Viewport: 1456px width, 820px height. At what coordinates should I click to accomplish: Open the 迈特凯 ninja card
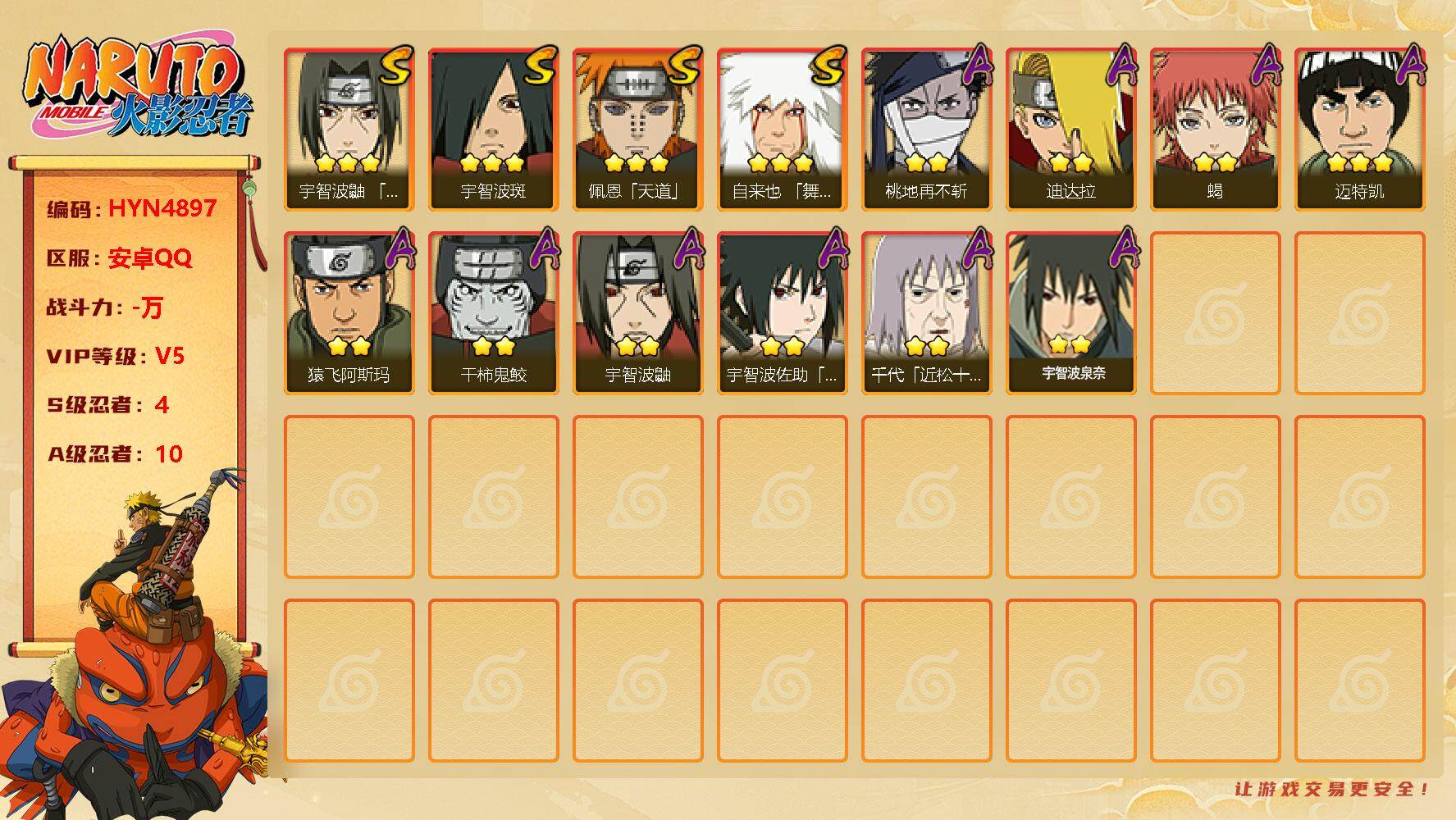(1359, 130)
